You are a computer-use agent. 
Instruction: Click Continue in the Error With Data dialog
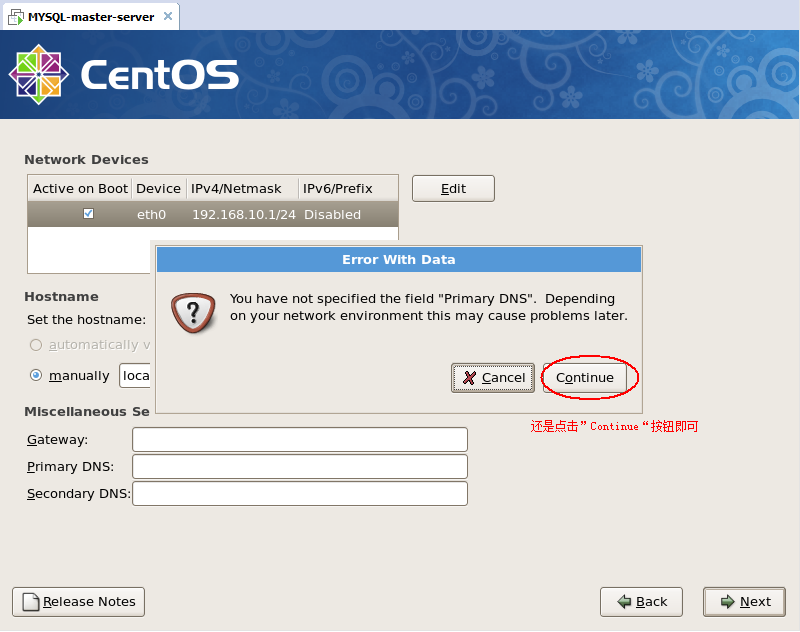(x=585, y=378)
